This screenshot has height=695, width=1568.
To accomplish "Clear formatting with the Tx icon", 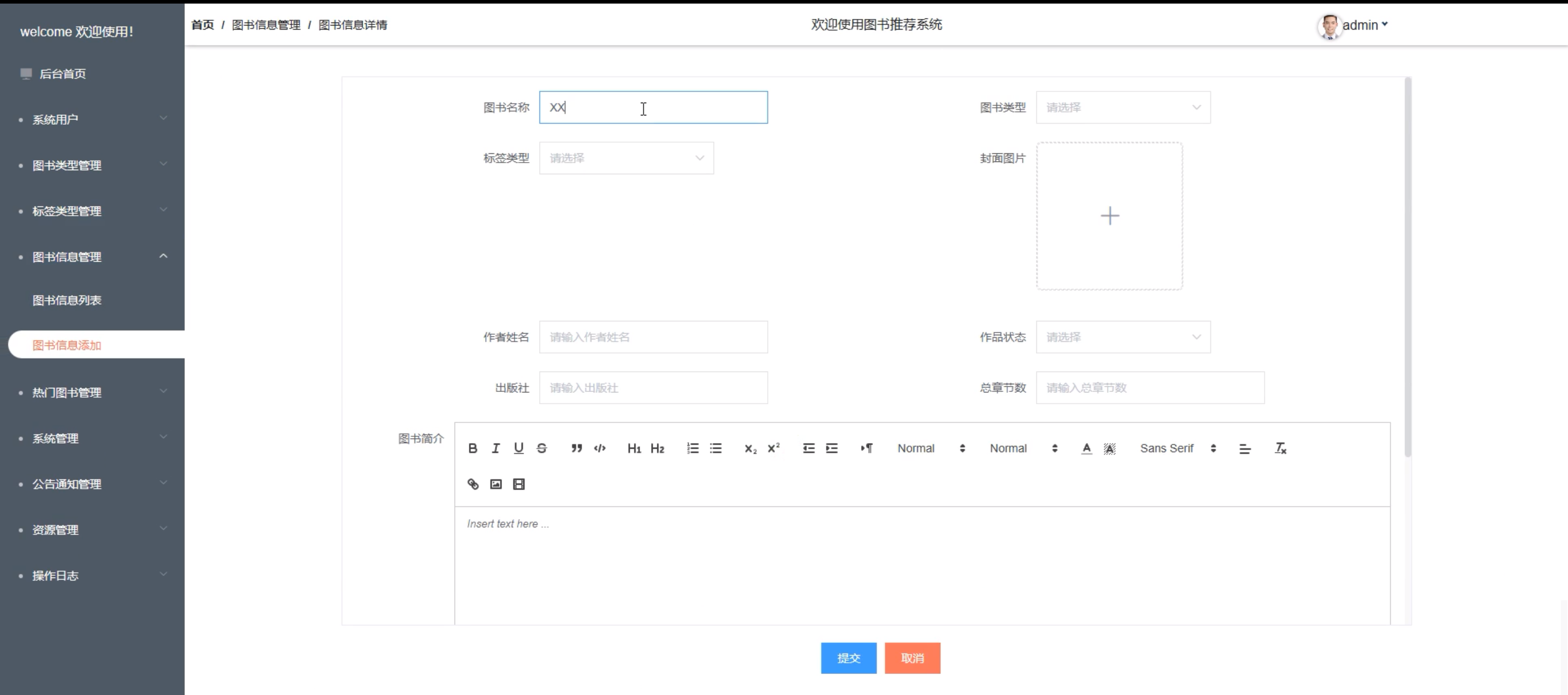I will coord(1280,448).
